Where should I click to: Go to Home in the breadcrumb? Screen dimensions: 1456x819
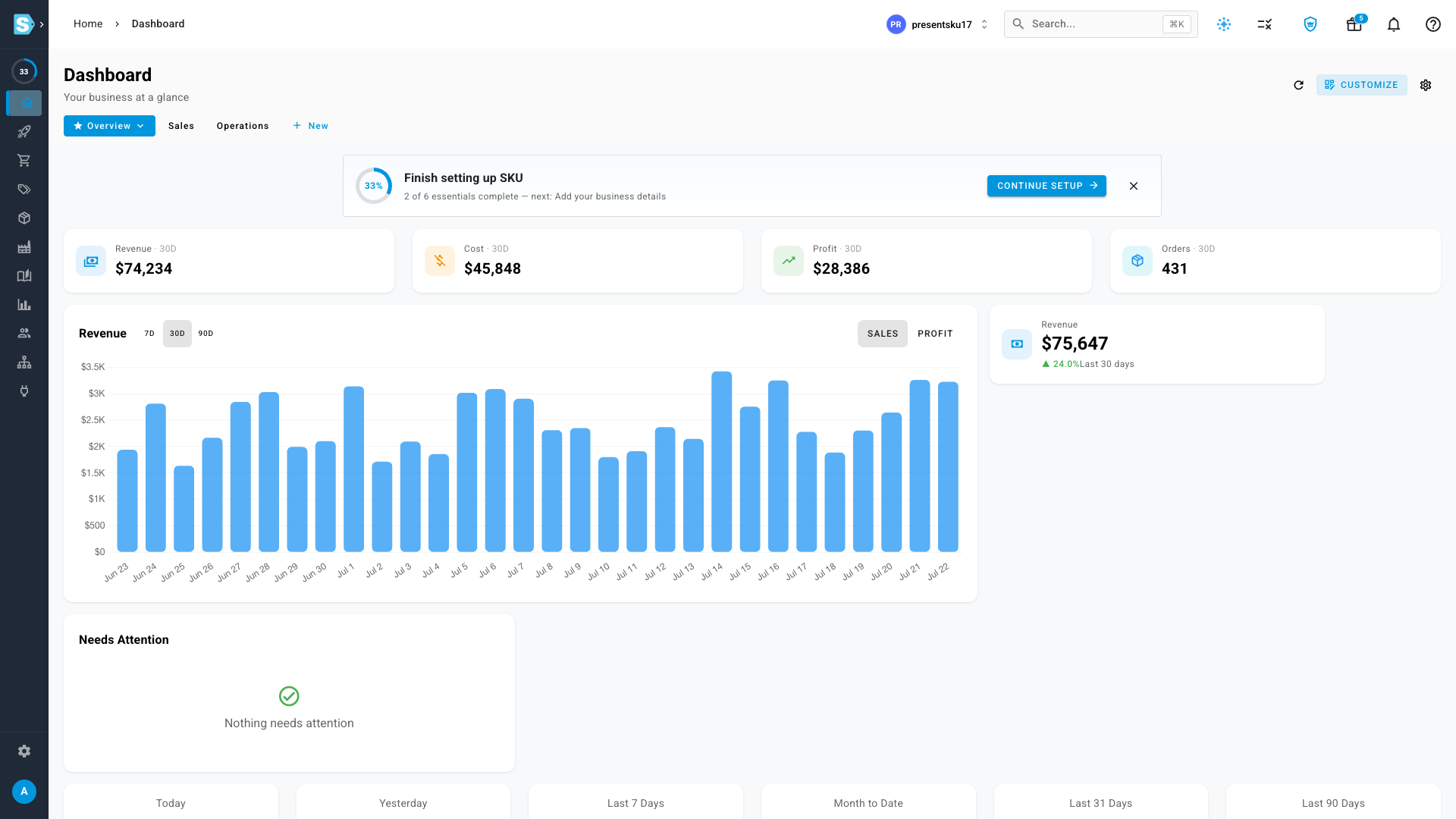(x=88, y=24)
